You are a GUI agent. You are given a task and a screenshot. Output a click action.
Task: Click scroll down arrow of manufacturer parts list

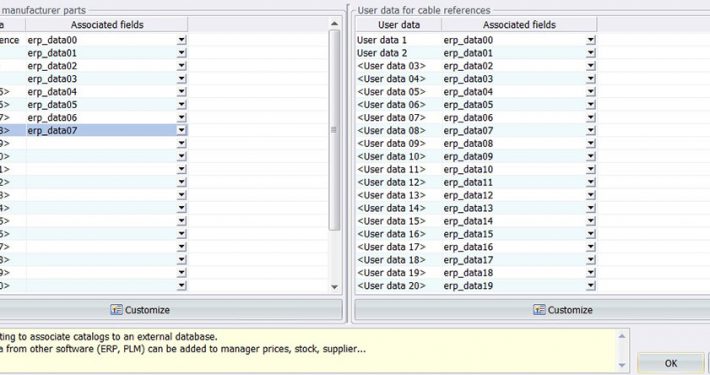334,287
